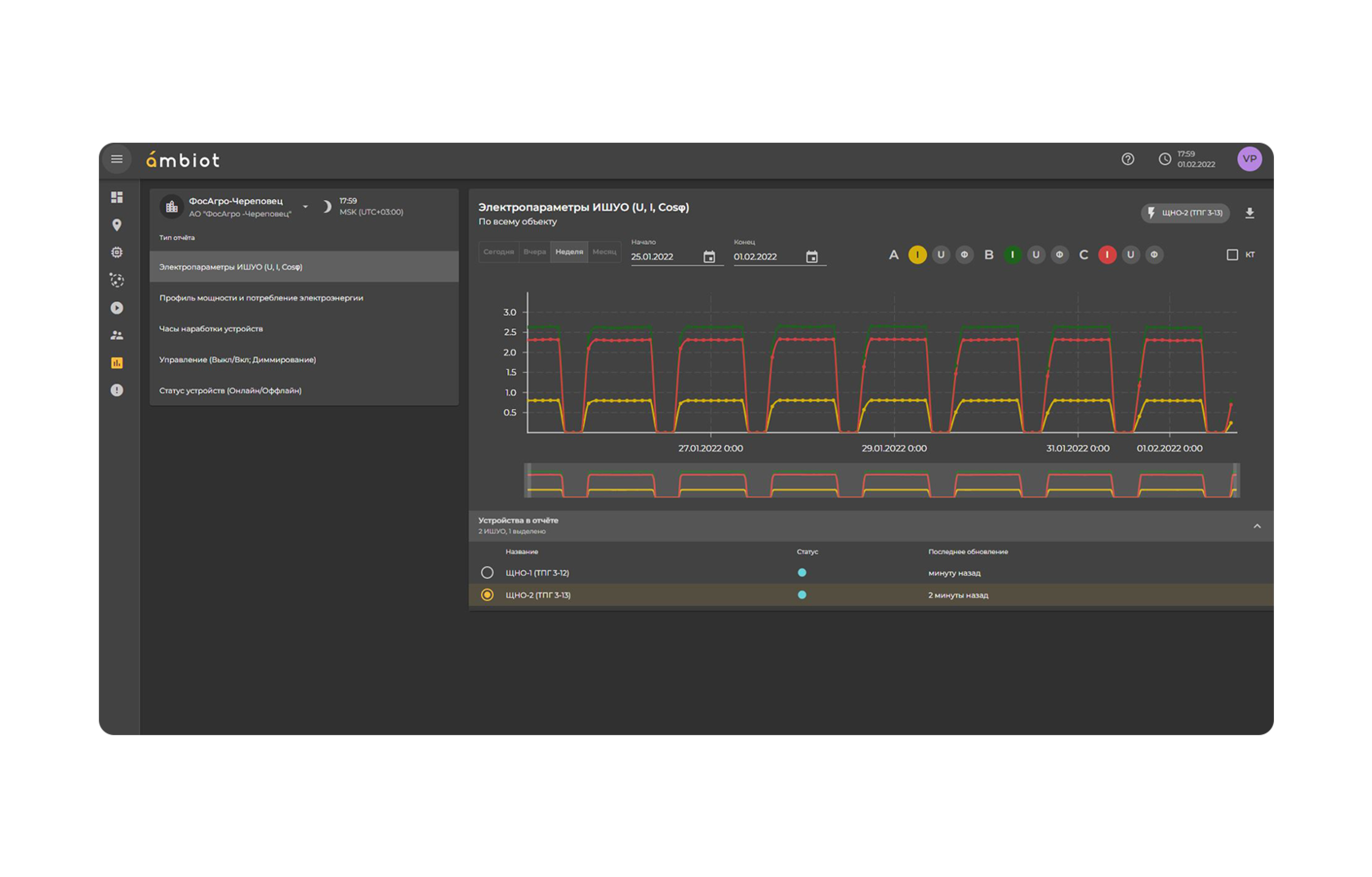Open the Начало date calendar picker
Screen dimensions: 1372x877
coord(709,257)
